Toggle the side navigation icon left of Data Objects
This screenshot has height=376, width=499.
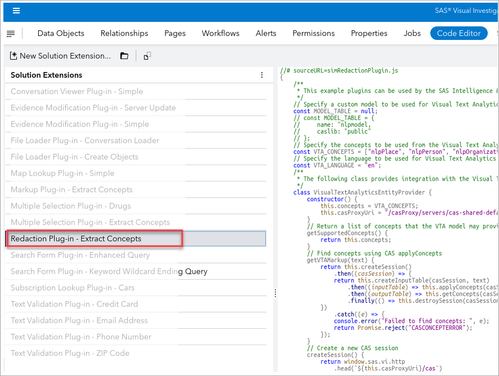[11, 33]
